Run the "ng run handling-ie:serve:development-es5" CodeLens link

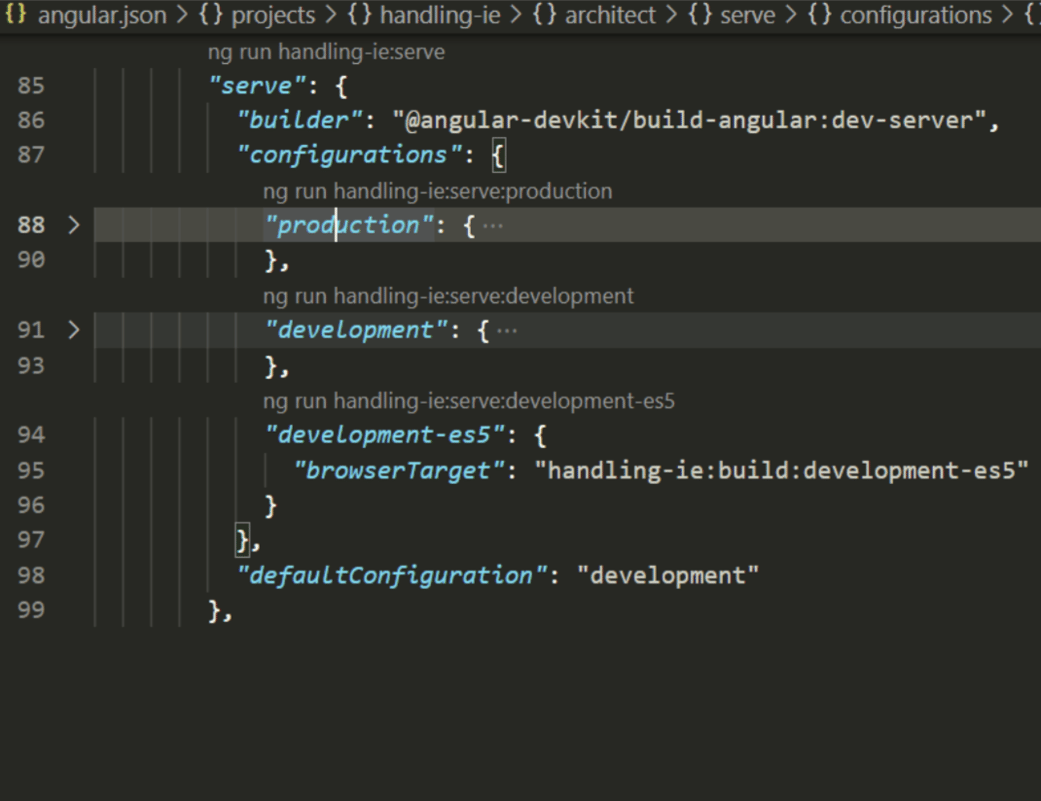tap(470, 400)
